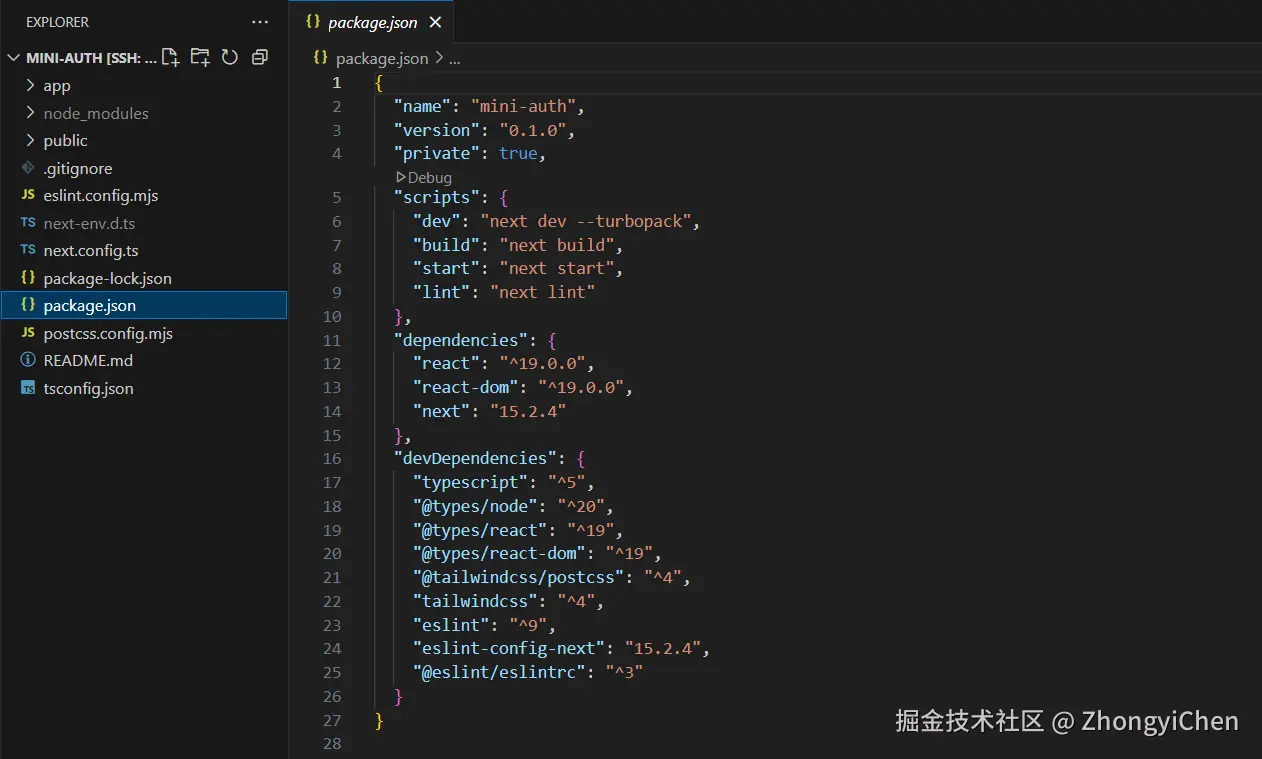The image size is (1262, 759).
Task: Click line number 14 in the gutter
Action: coord(332,411)
